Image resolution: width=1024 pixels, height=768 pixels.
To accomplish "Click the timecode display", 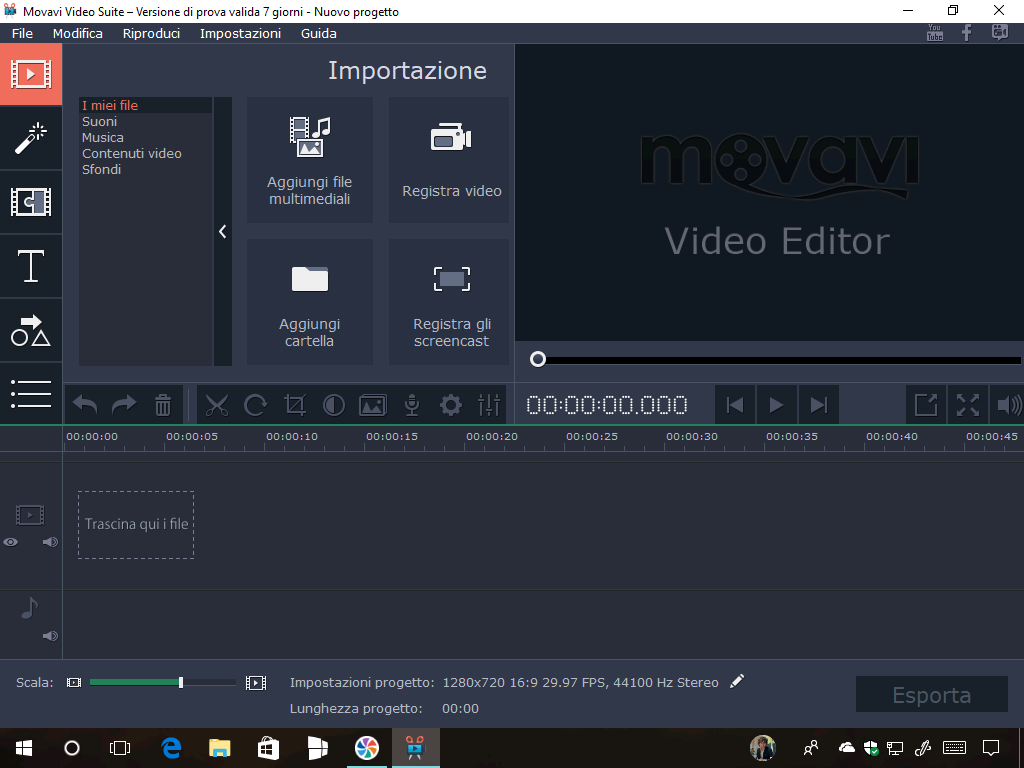I will (x=607, y=406).
